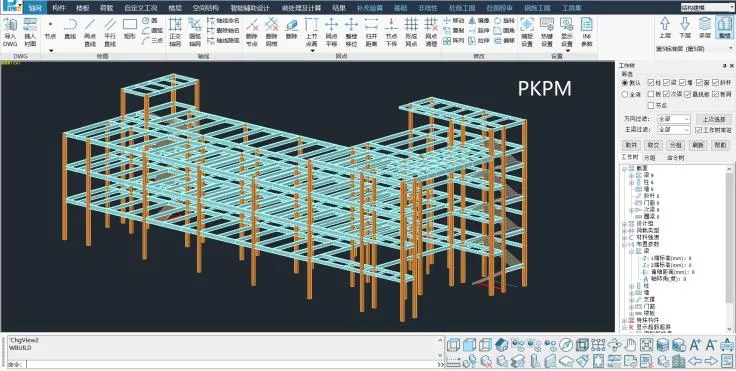The height and width of the screenshot is (371, 736).
Task: Select the 直线 line tool
Action: pyautogui.click(x=70, y=29)
